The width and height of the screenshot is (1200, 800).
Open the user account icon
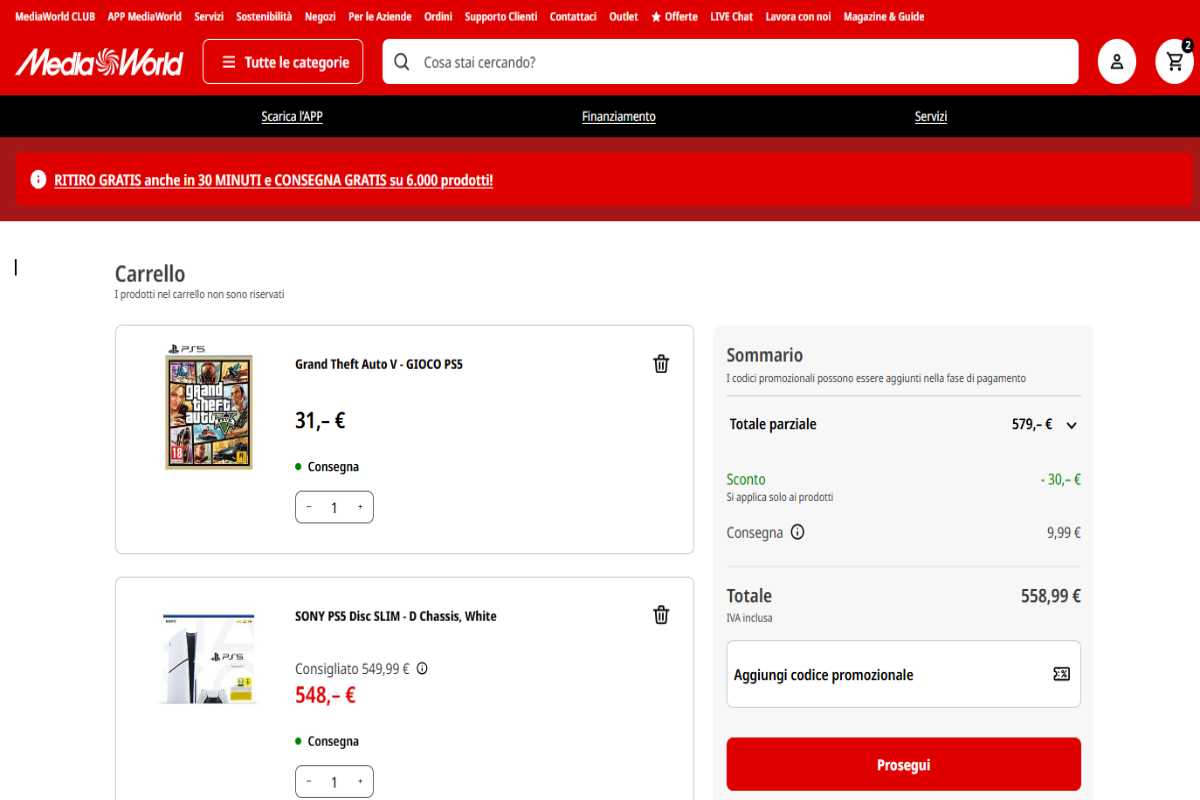pyautogui.click(x=1116, y=62)
